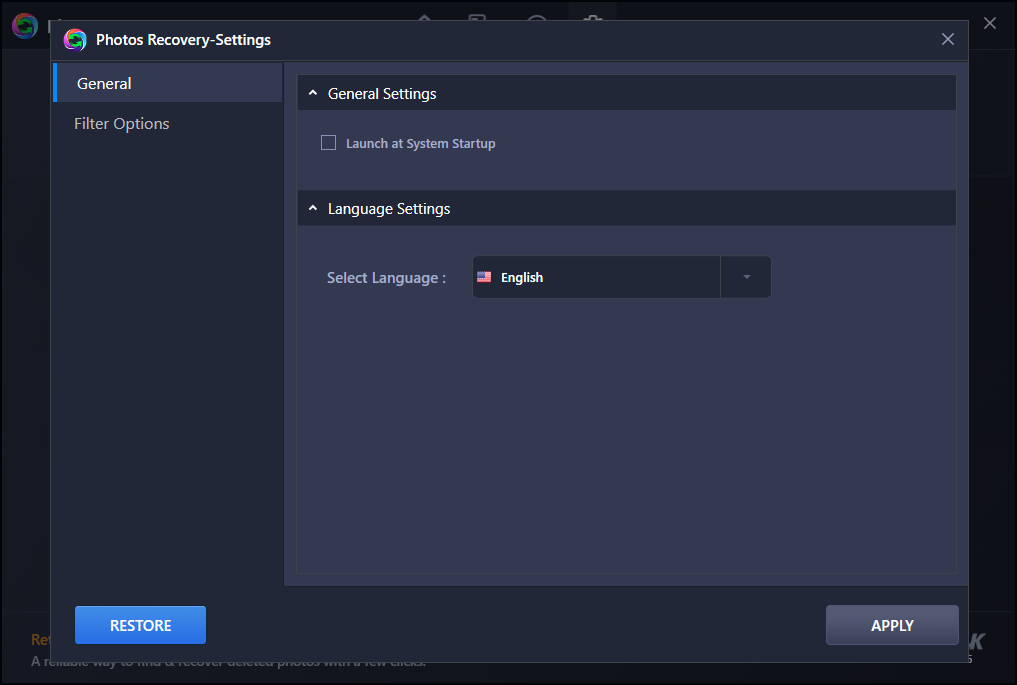Click the Launch at System Startup label
Viewport: 1017px width, 685px height.
pyautogui.click(x=420, y=144)
